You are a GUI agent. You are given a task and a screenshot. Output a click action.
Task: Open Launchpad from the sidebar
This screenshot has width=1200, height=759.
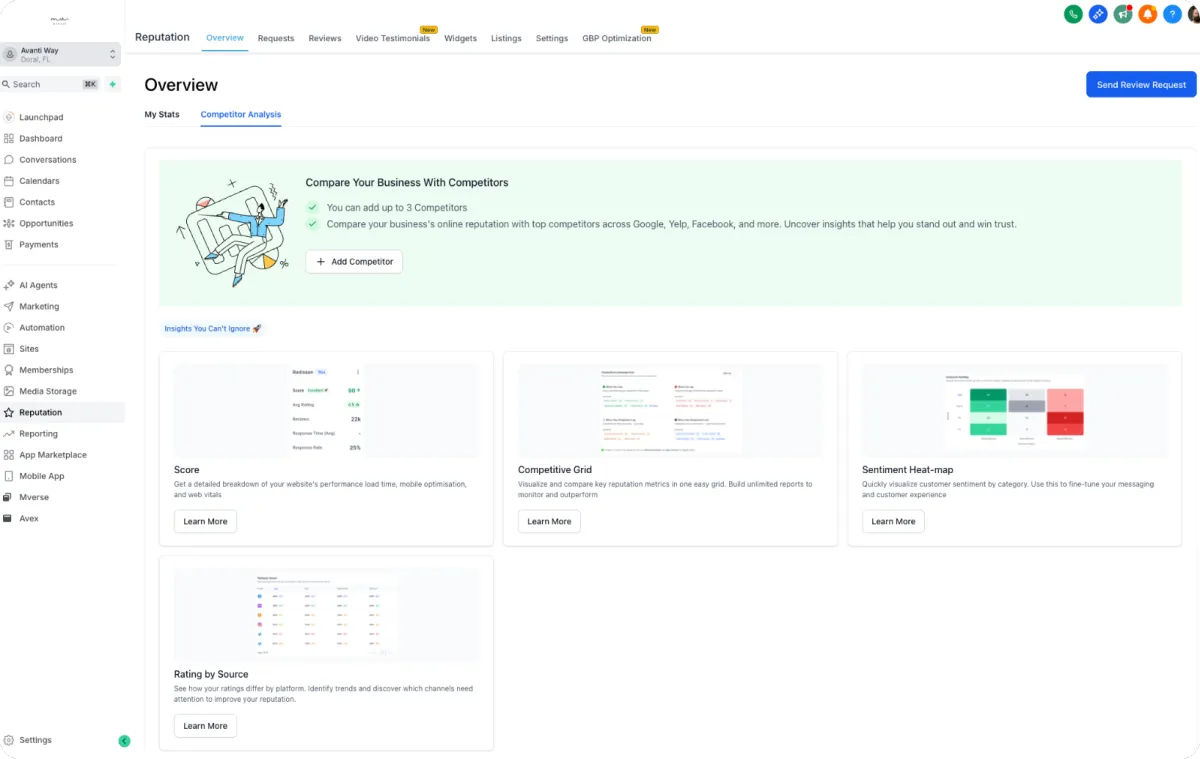pyautogui.click(x=41, y=117)
